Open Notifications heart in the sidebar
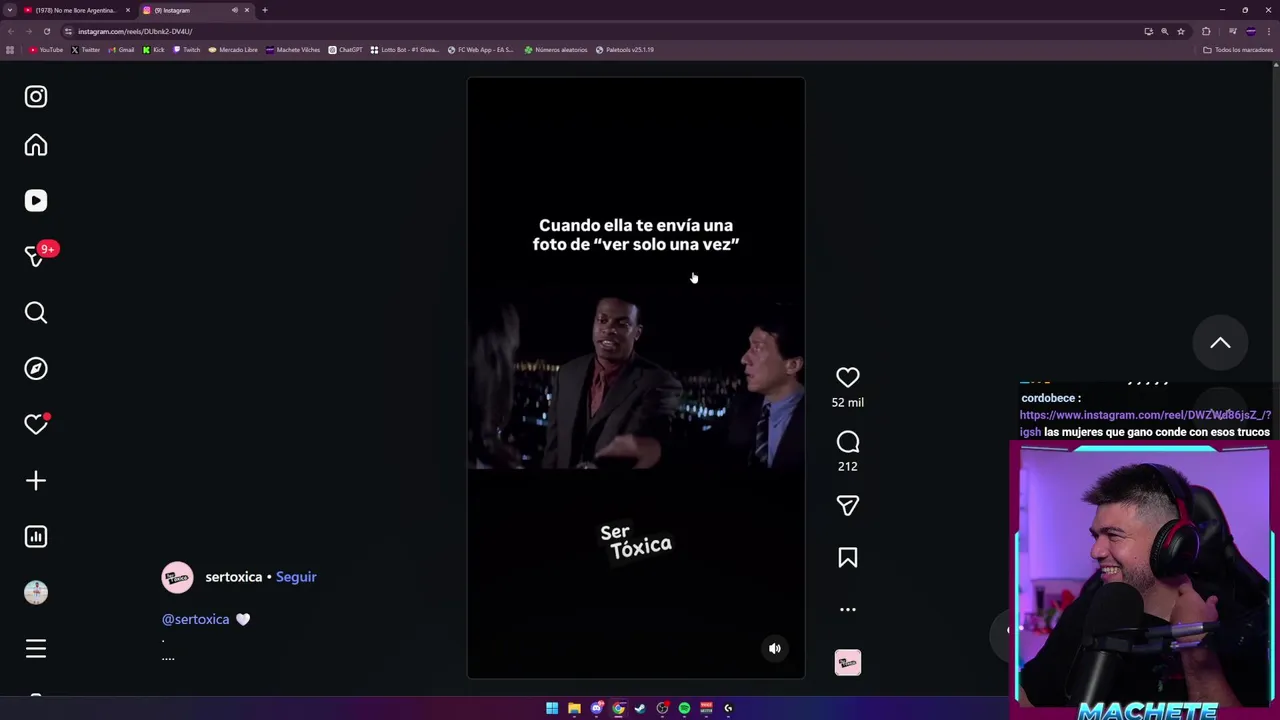This screenshot has width=1280, height=720. click(x=36, y=424)
